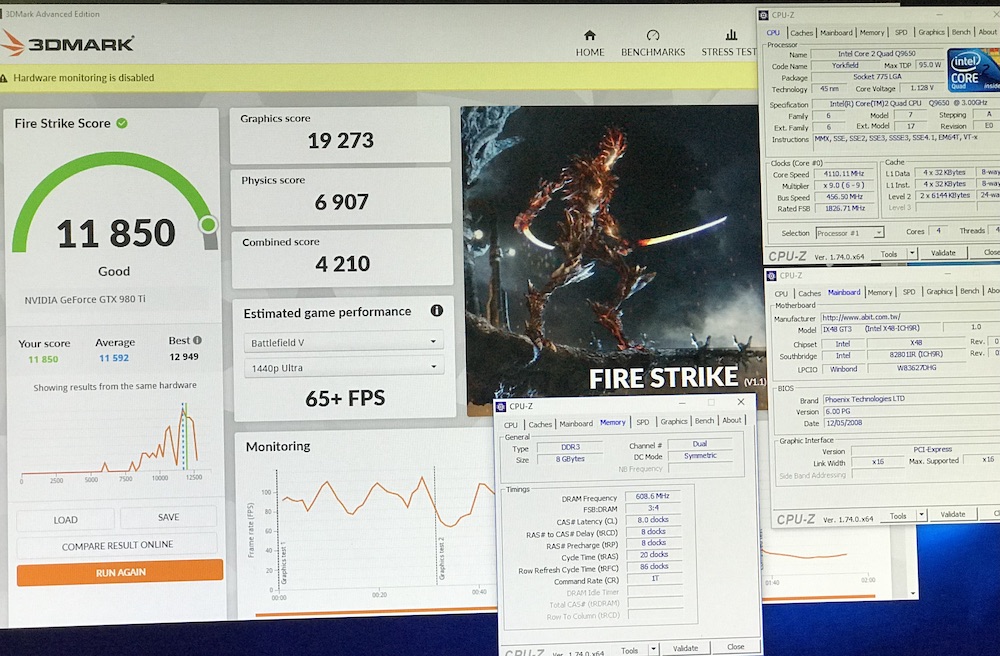Open the Battlefield V game dropdown
This screenshot has height=656, width=1000.
(344, 342)
